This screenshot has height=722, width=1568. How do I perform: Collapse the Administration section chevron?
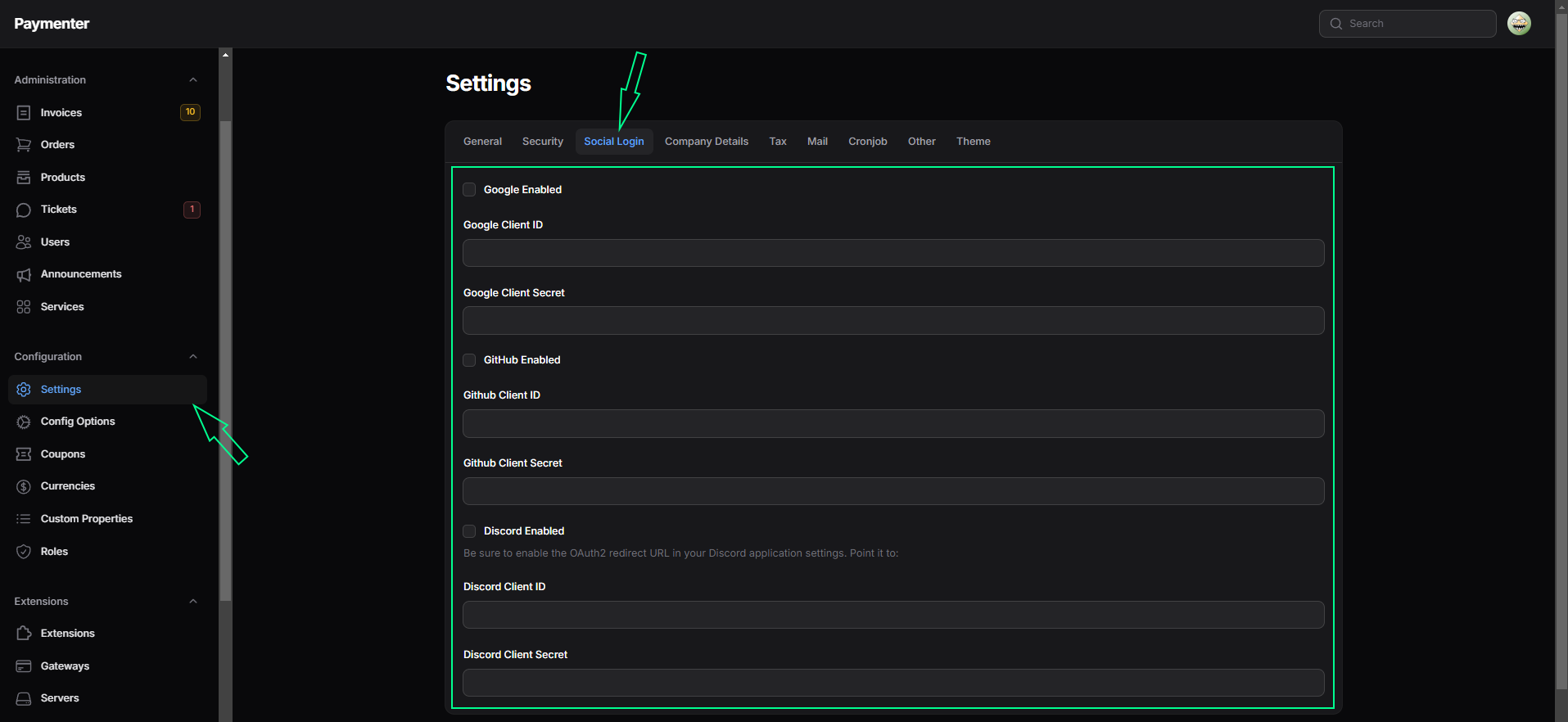193,80
